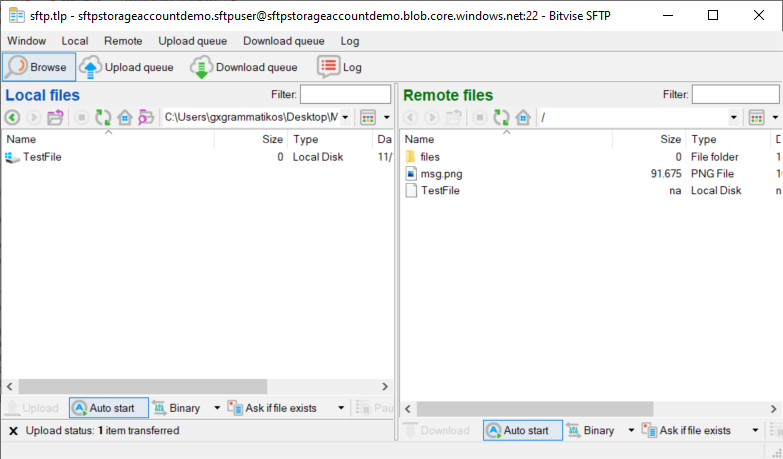Open Download queue from the toolbar
This screenshot has height=459, width=783.
pyautogui.click(x=244, y=67)
